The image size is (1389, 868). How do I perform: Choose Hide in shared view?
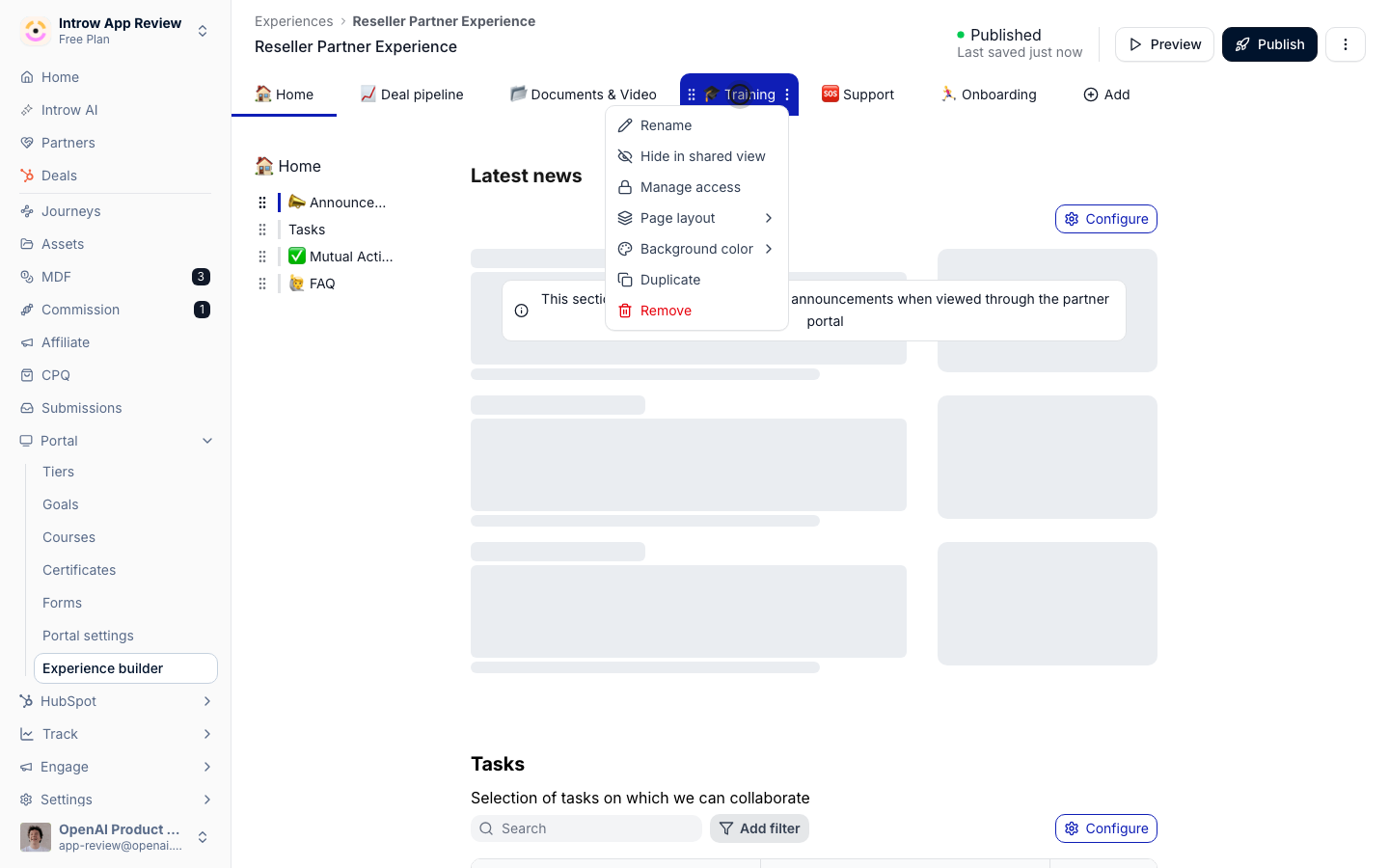point(696,156)
